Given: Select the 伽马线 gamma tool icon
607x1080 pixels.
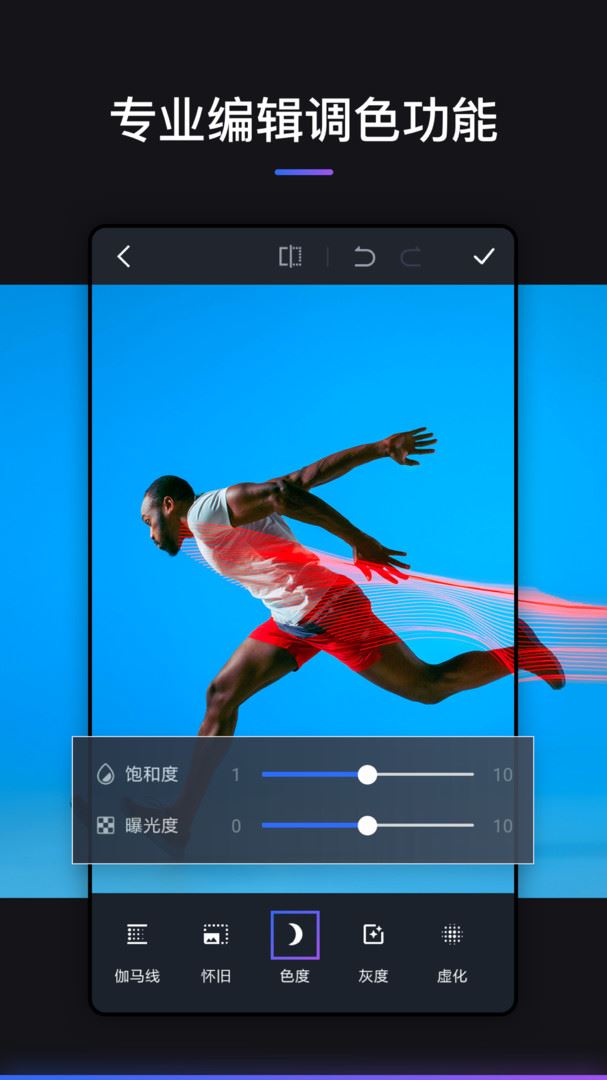Looking at the screenshot, I should pyautogui.click(x=136, y=935).
